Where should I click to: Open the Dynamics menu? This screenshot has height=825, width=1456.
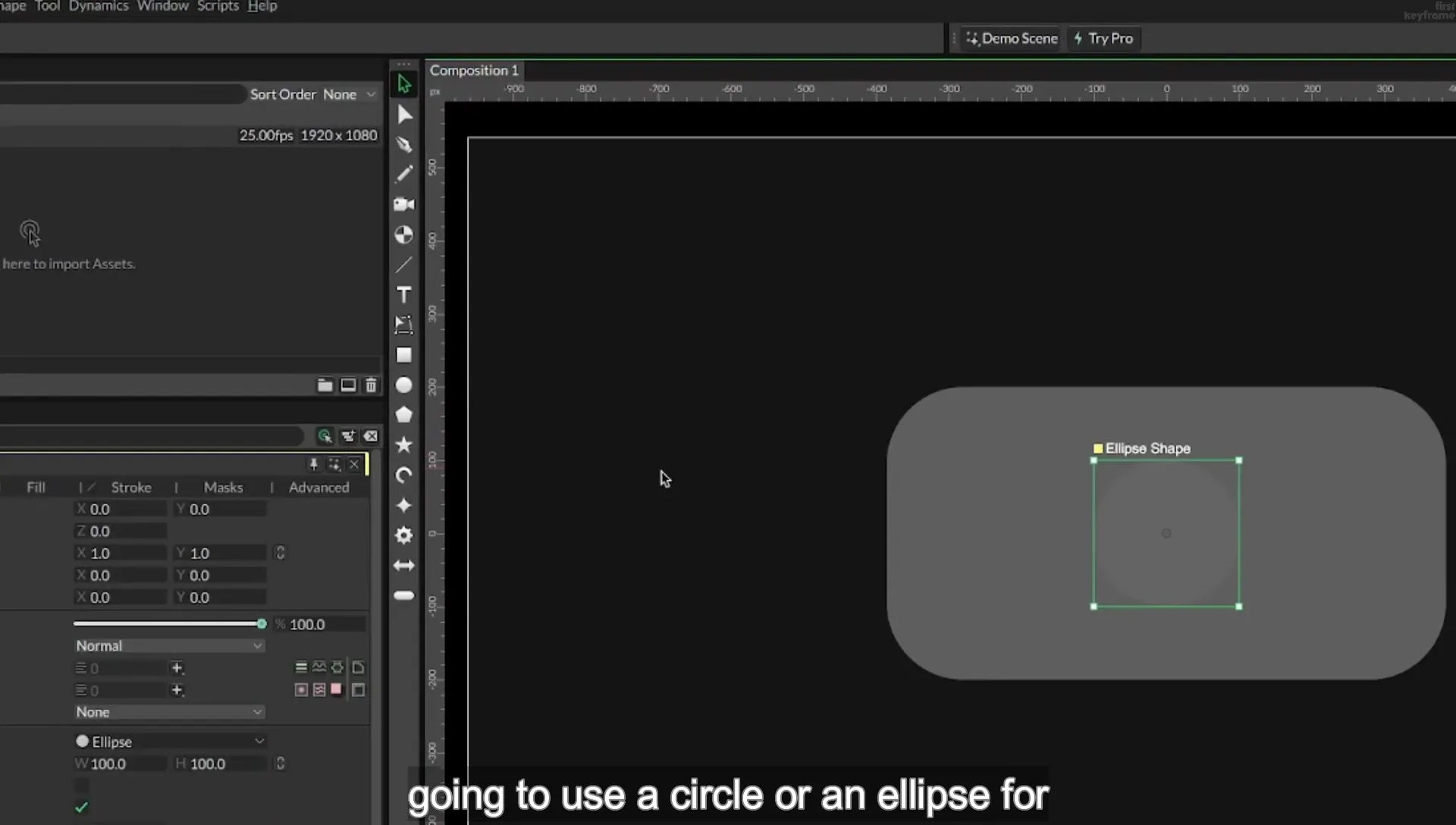click(99, 6)
